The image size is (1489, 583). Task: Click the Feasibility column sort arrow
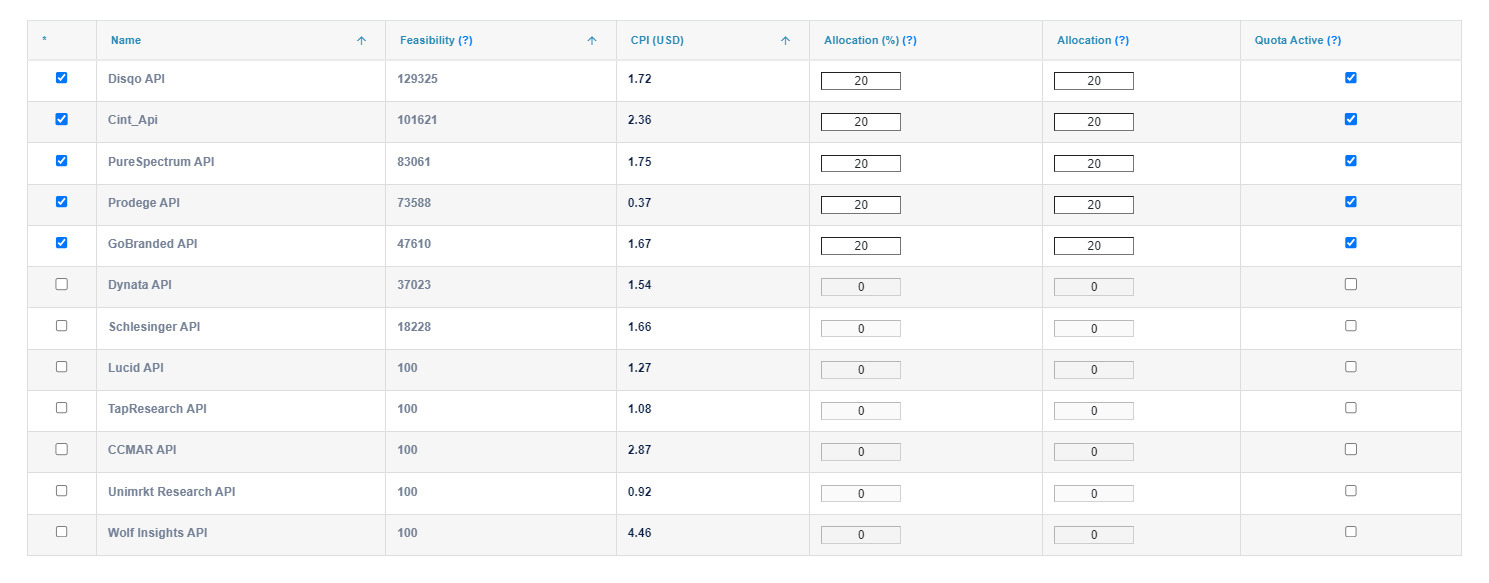(592, 41)
